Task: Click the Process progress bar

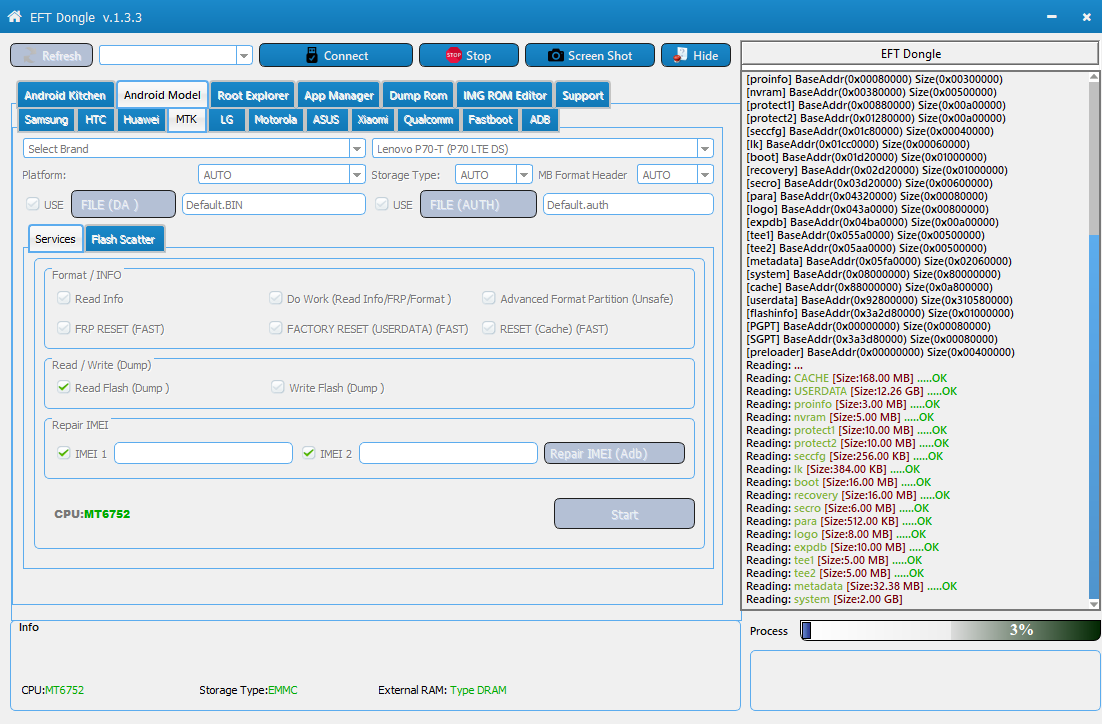Action: [950, 631]
